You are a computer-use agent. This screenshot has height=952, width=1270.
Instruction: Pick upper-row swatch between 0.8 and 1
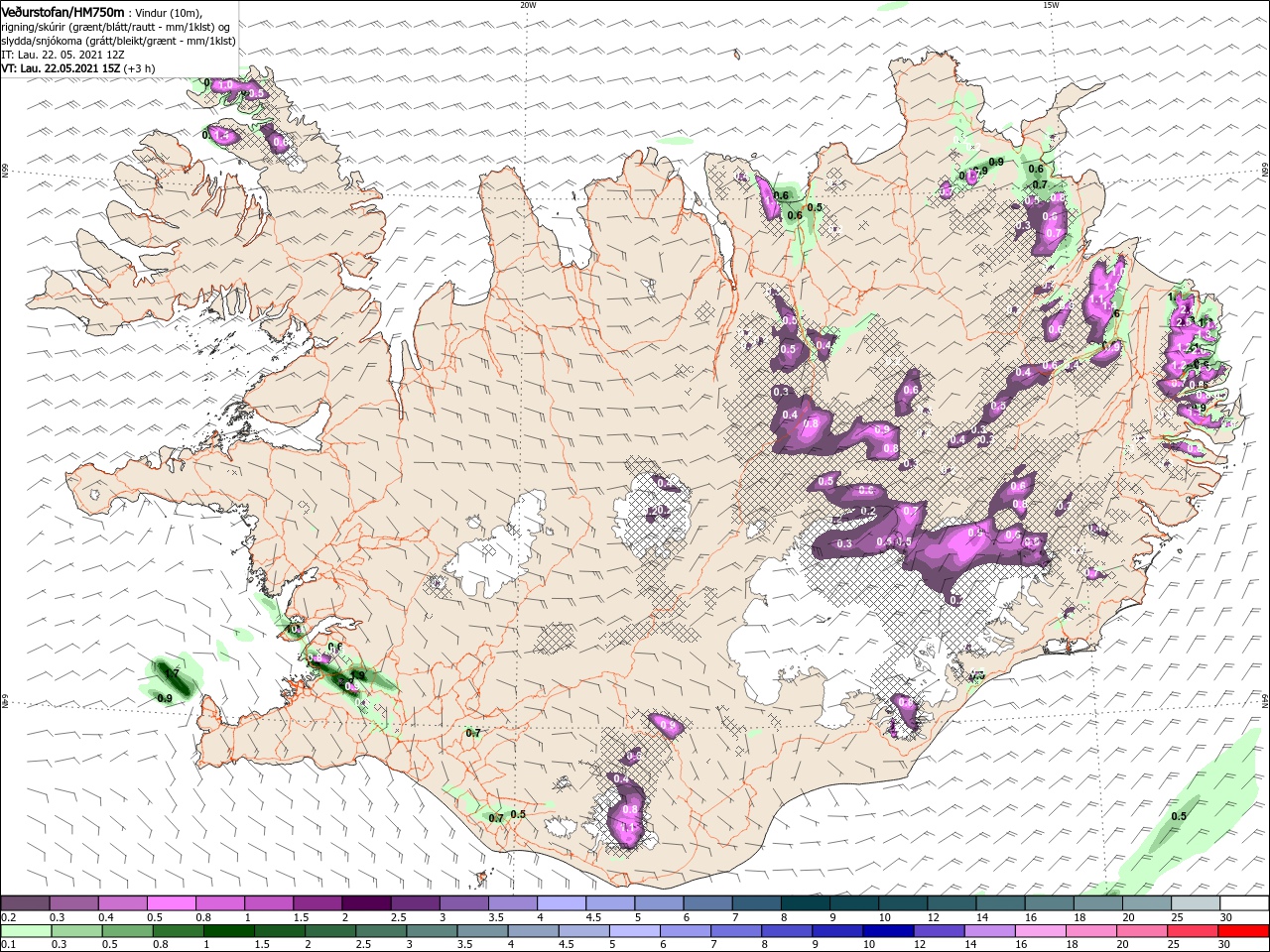pyautogui.click(x=219, y=902)
